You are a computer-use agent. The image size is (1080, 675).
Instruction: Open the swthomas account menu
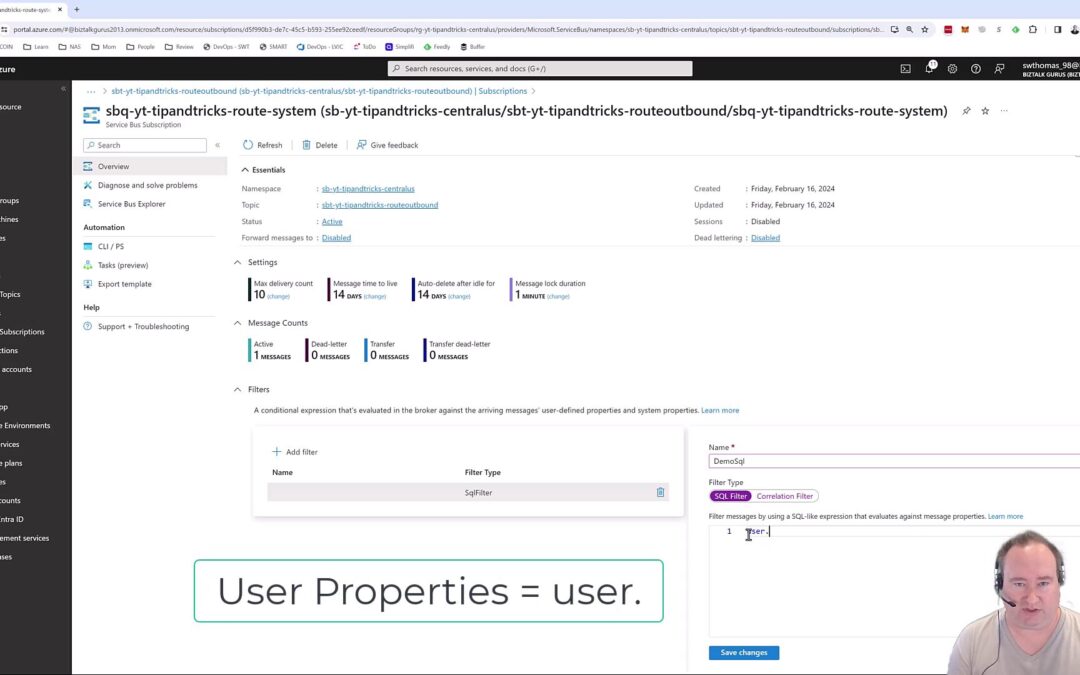coord(1050,69)
